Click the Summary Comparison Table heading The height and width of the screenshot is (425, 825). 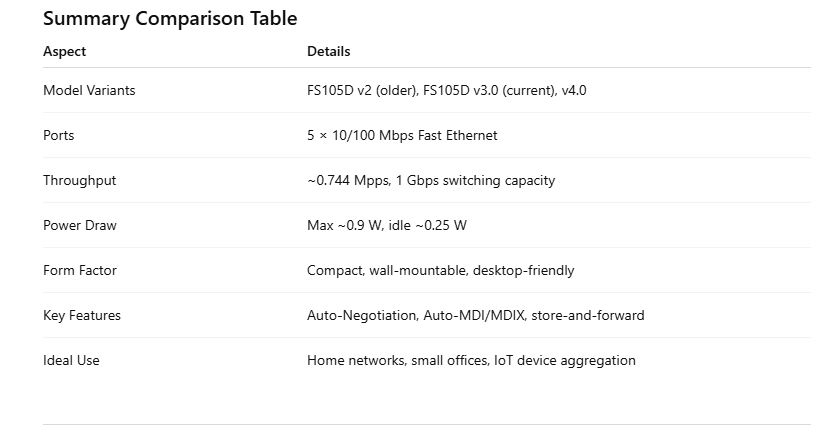170,18
